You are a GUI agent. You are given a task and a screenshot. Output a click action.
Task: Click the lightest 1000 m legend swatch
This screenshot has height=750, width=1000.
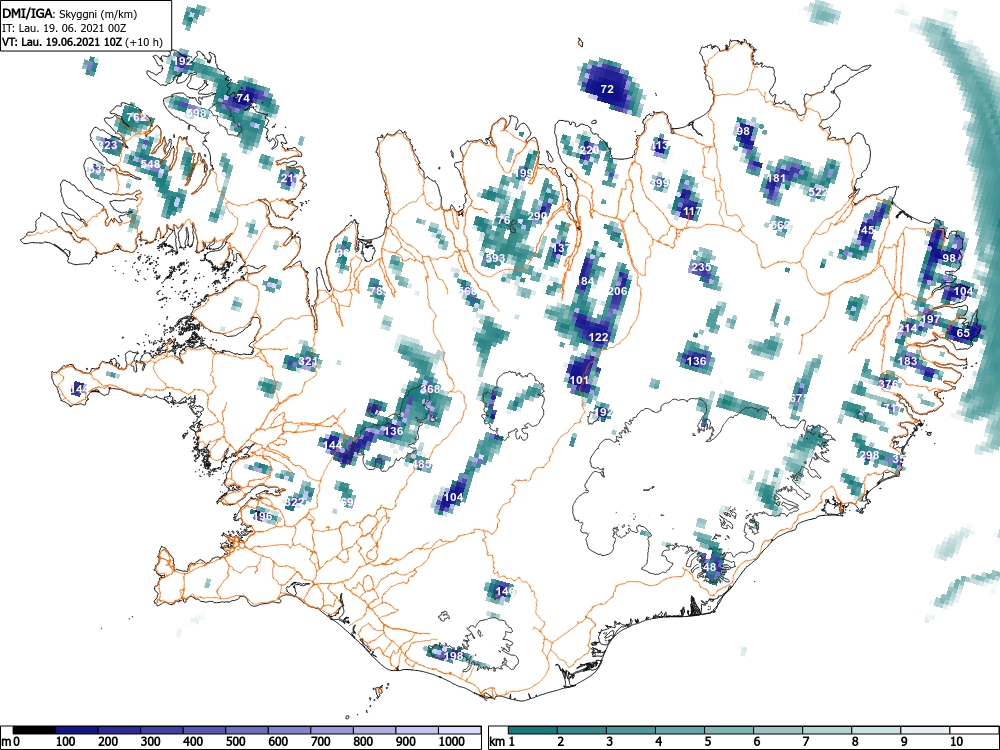coord(459,730)
